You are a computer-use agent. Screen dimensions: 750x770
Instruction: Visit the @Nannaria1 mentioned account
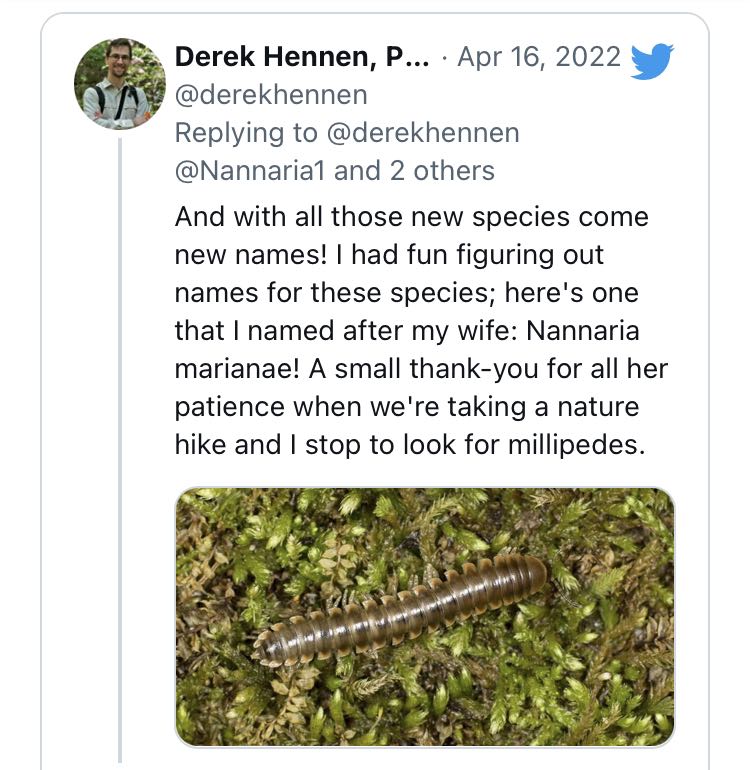(x=250, y=171)
